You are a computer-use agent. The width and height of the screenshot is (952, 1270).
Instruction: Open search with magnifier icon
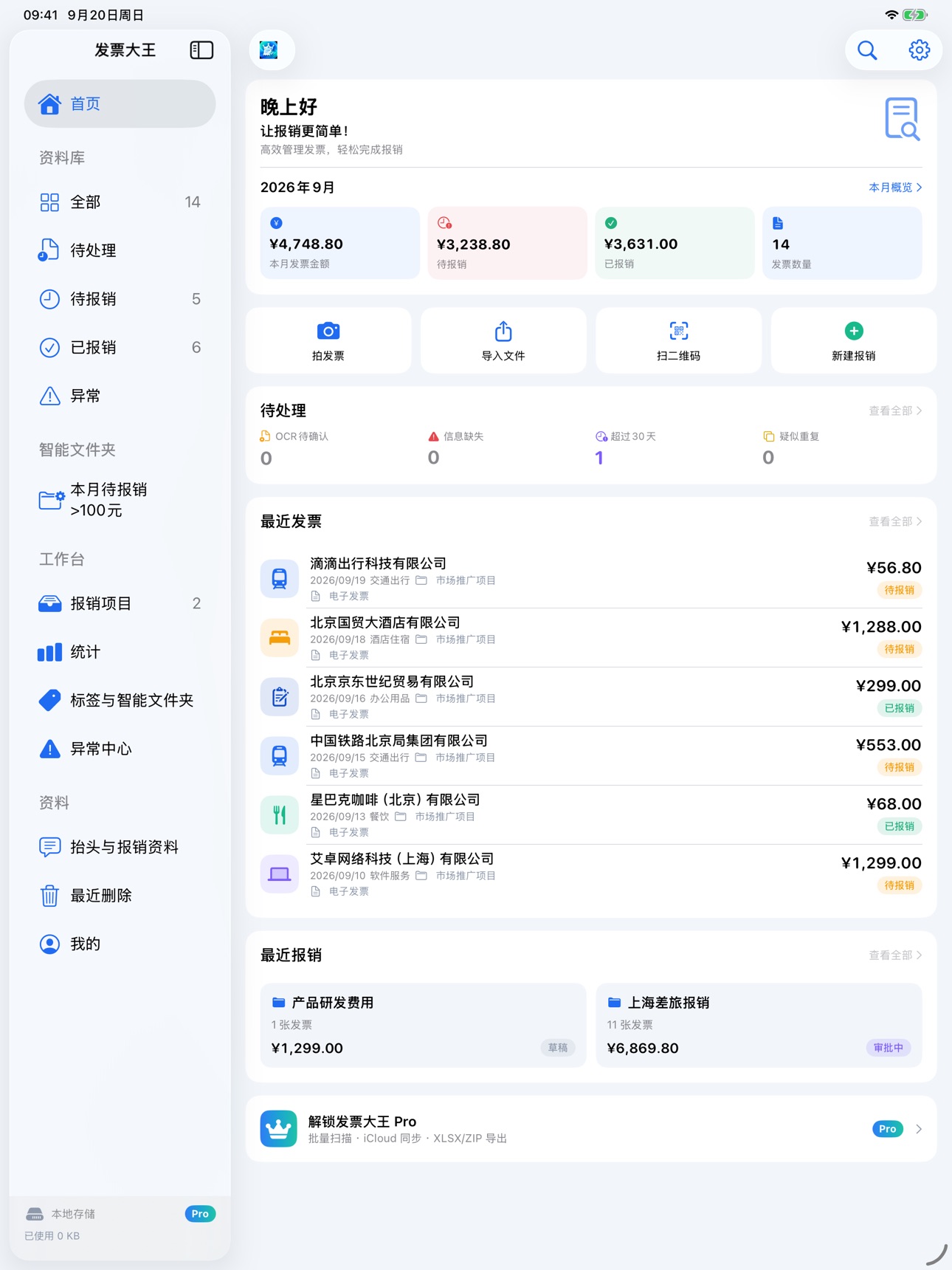867,50
